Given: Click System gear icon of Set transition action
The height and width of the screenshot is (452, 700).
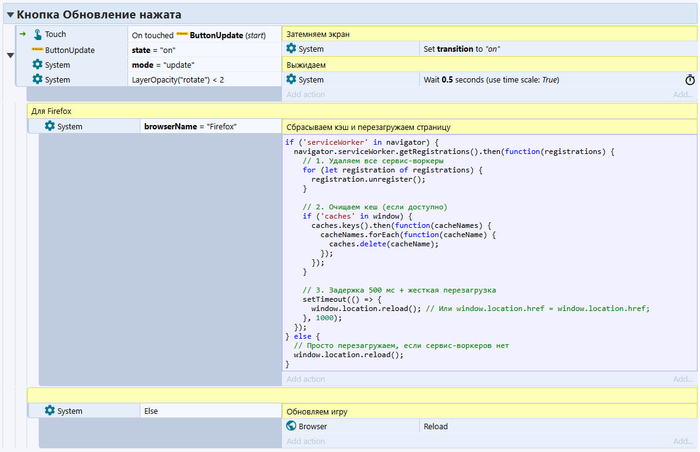Looking at the screenshot, I should (x=291, y=48).
